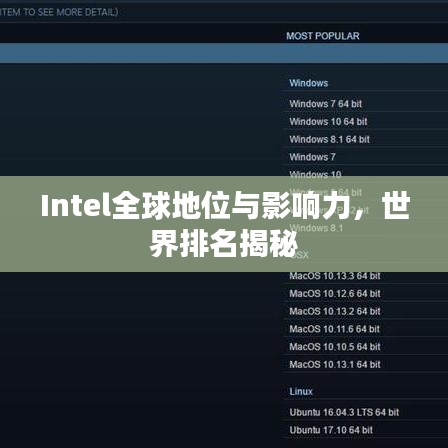Click the plain Windows 7 row

point(312,157)
